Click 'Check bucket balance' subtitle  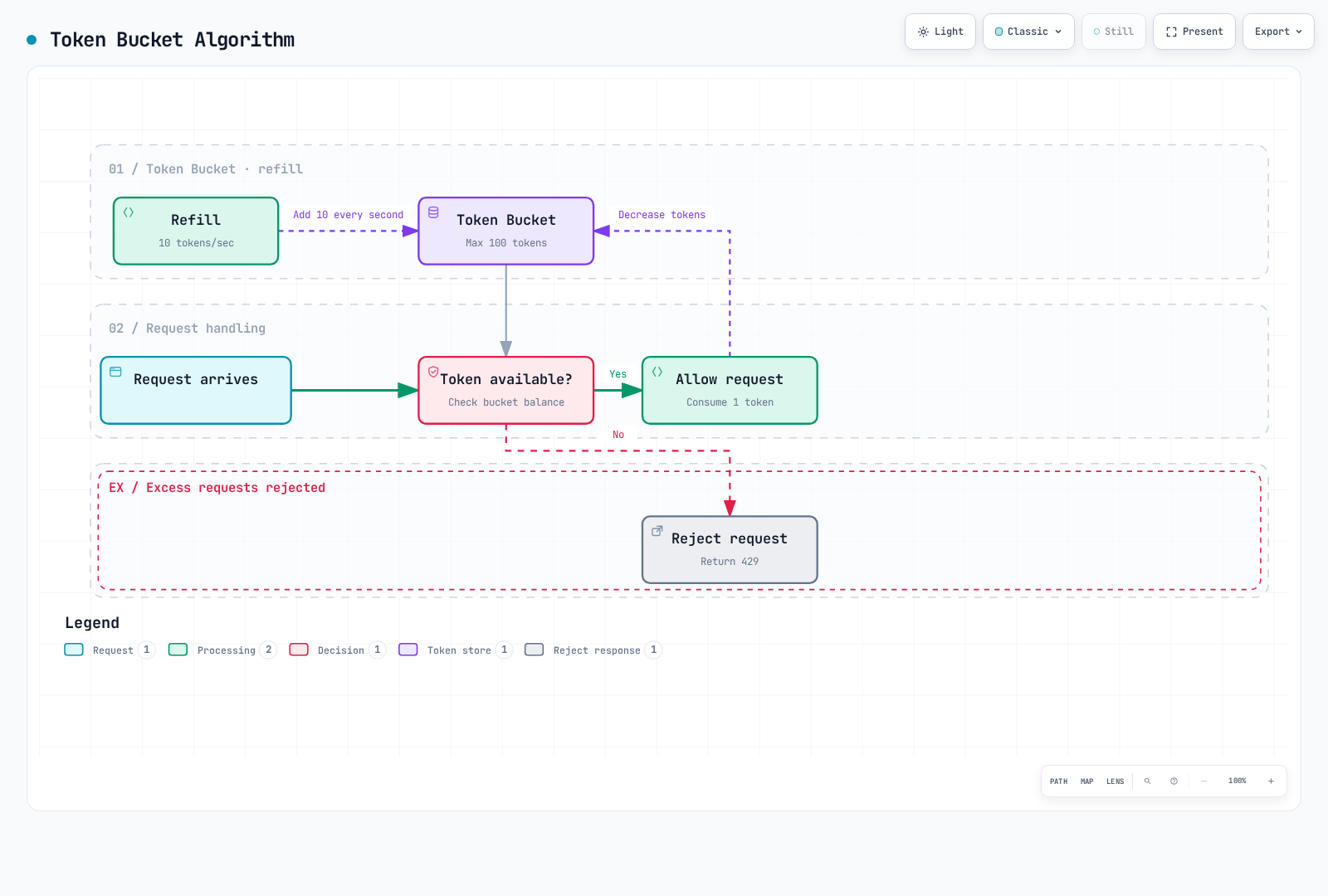point(506,402)
